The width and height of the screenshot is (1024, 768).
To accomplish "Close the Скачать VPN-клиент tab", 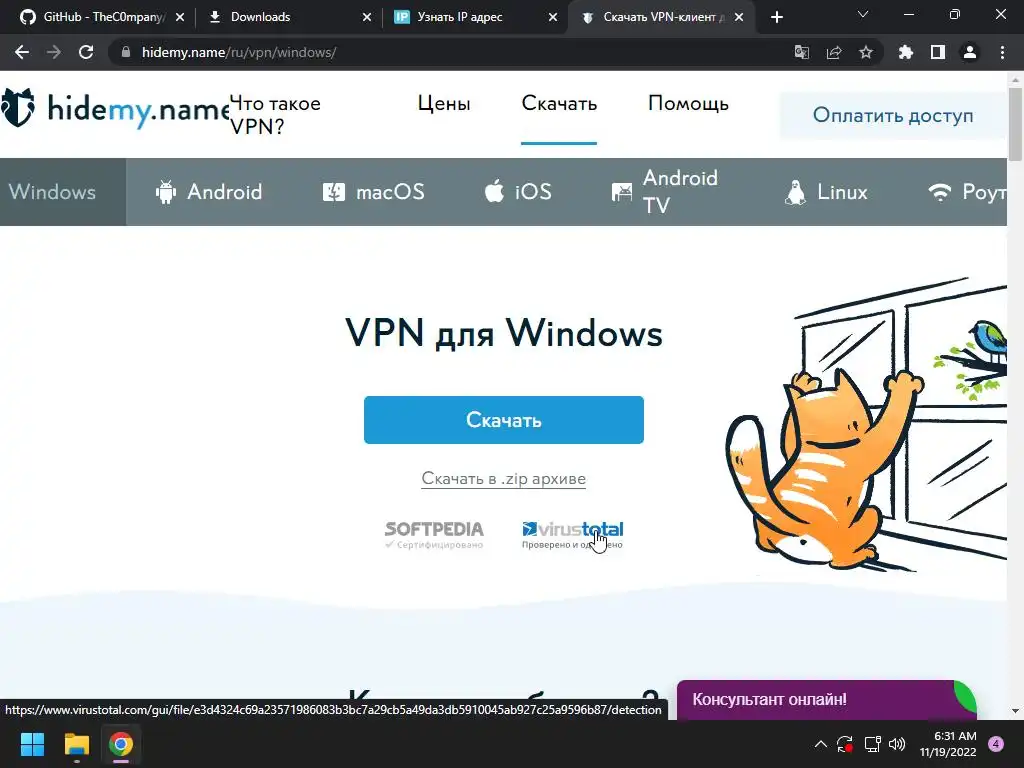I will 739,17.
